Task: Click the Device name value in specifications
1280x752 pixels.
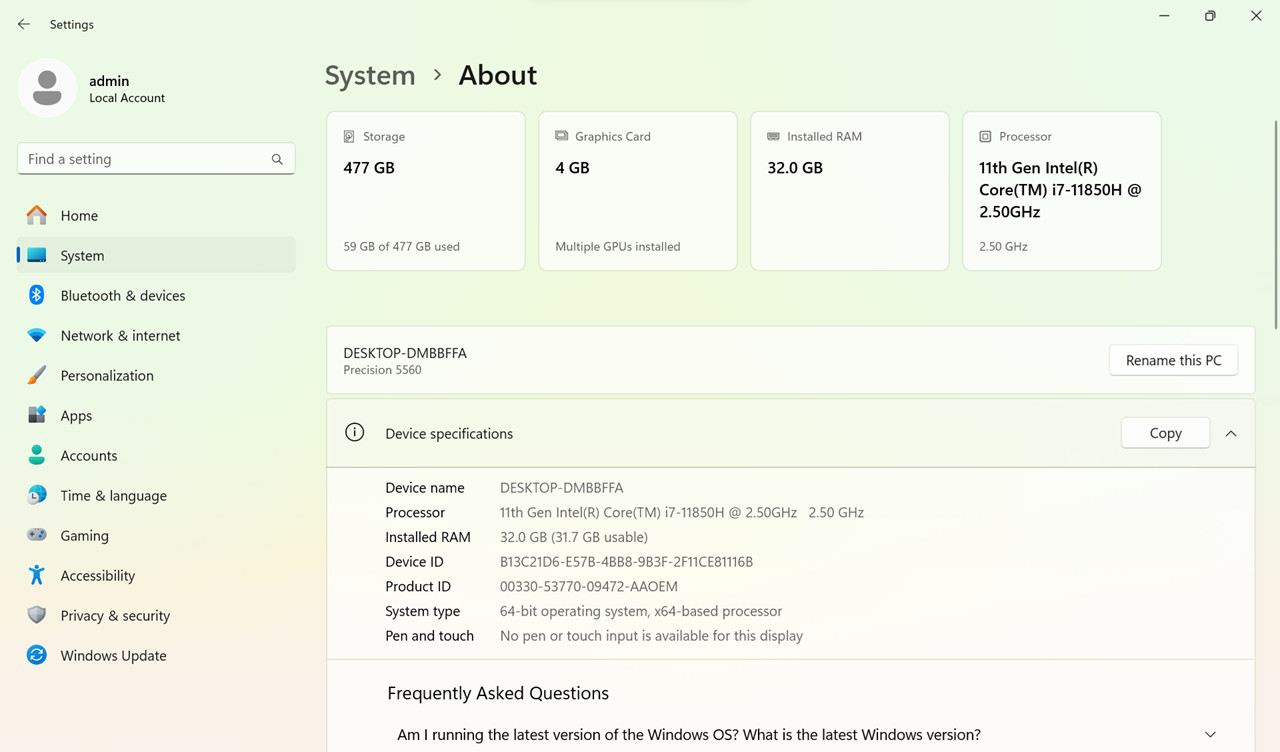Action: point(561,488)
